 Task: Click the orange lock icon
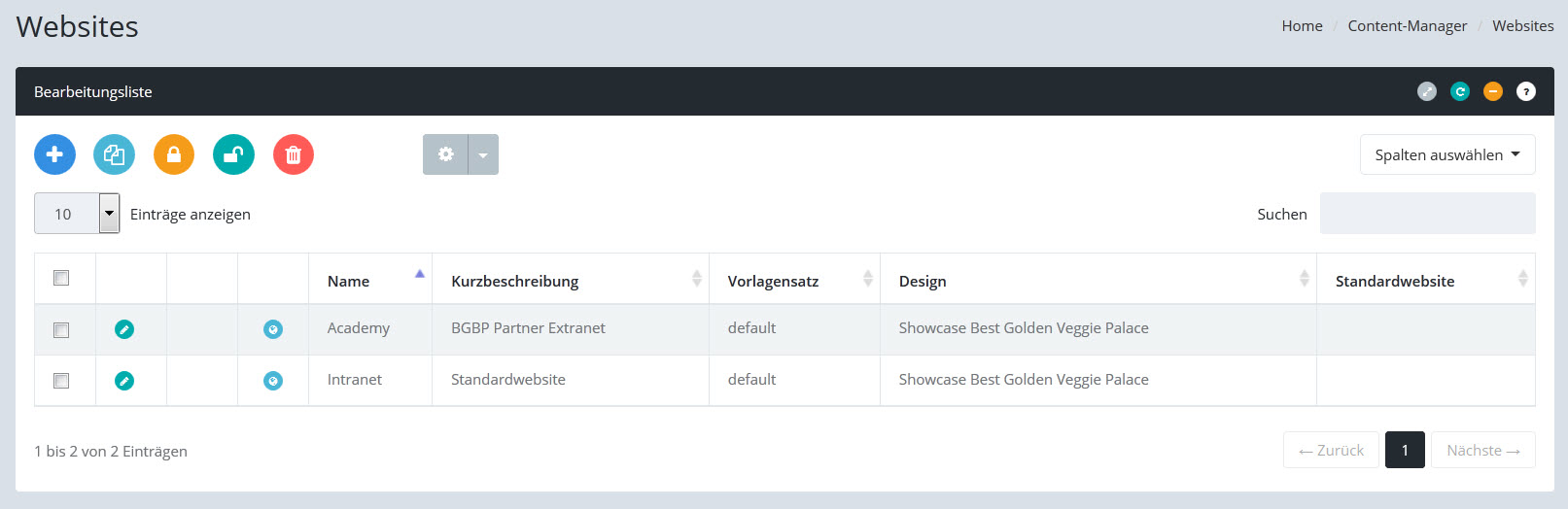pos(174,154)
